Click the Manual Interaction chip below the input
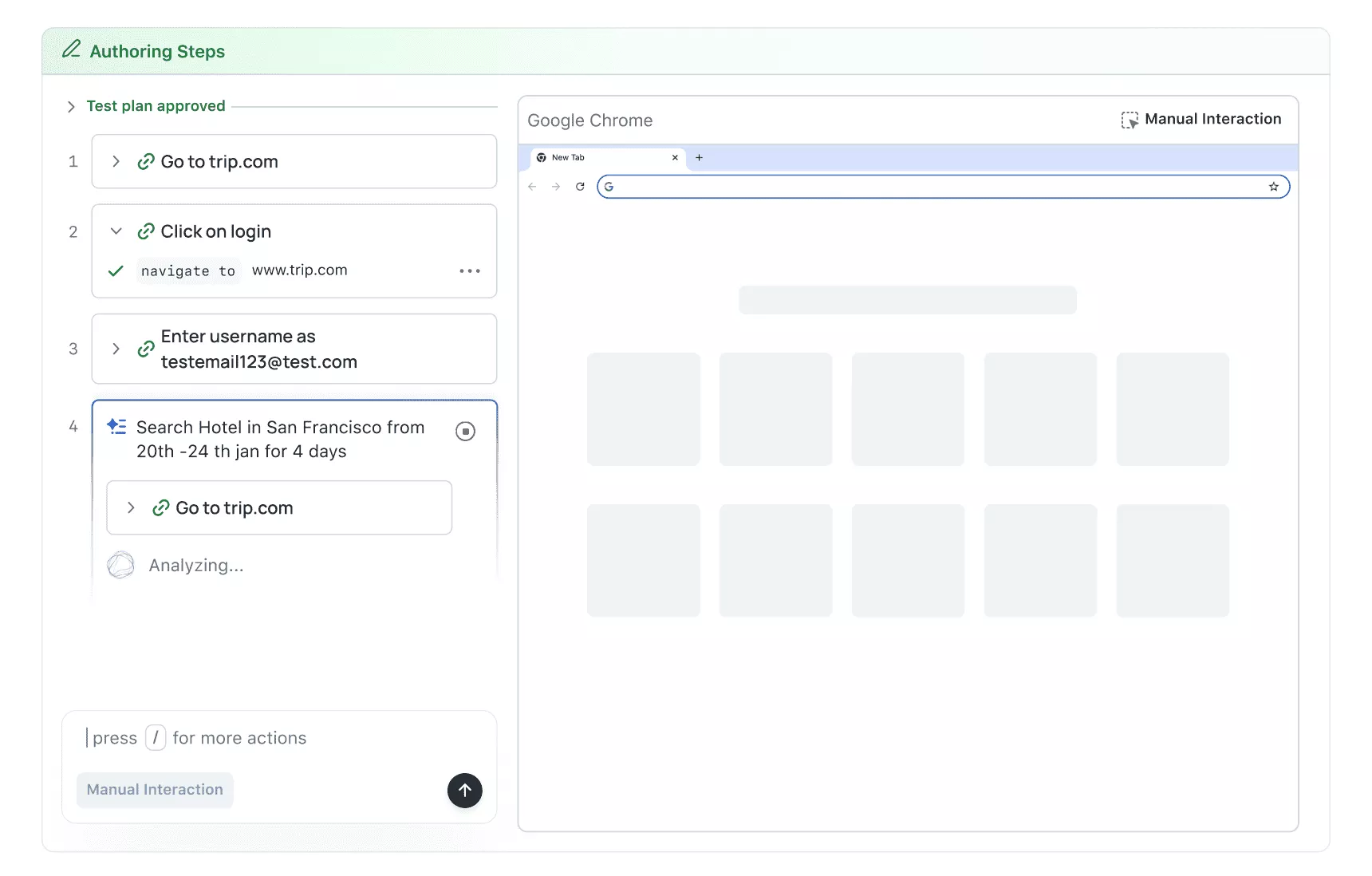Image resolution: width=1372 pixels, height=876 pixels. coord(155,790)
